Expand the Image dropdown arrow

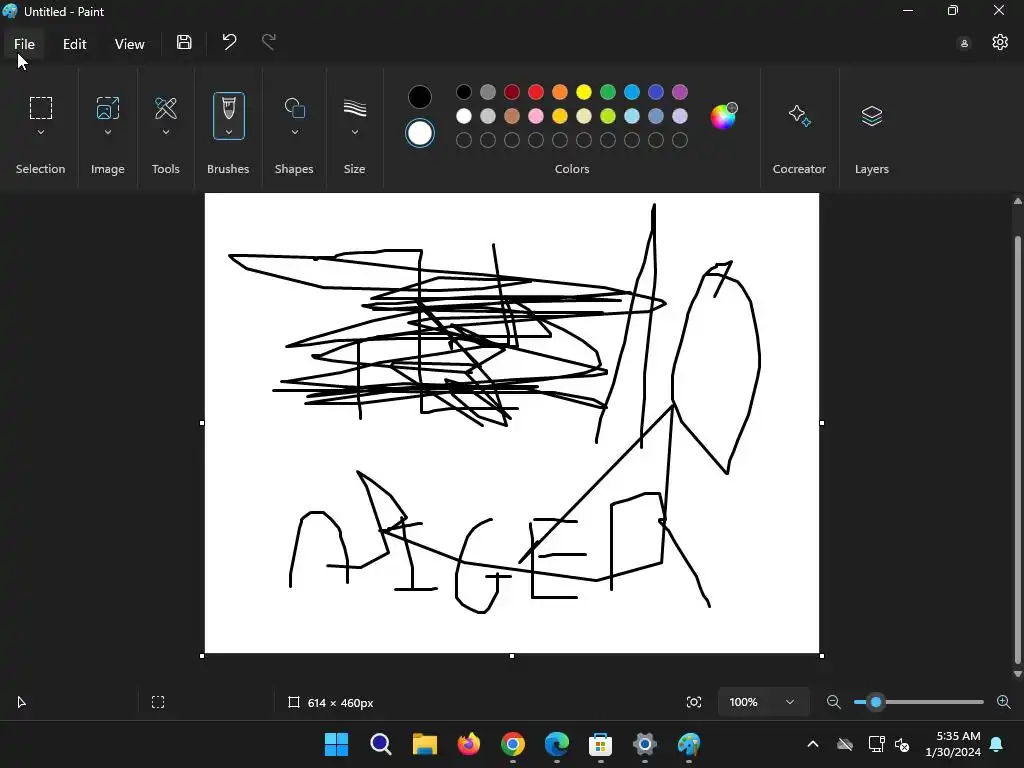click(x=108, y=132)
